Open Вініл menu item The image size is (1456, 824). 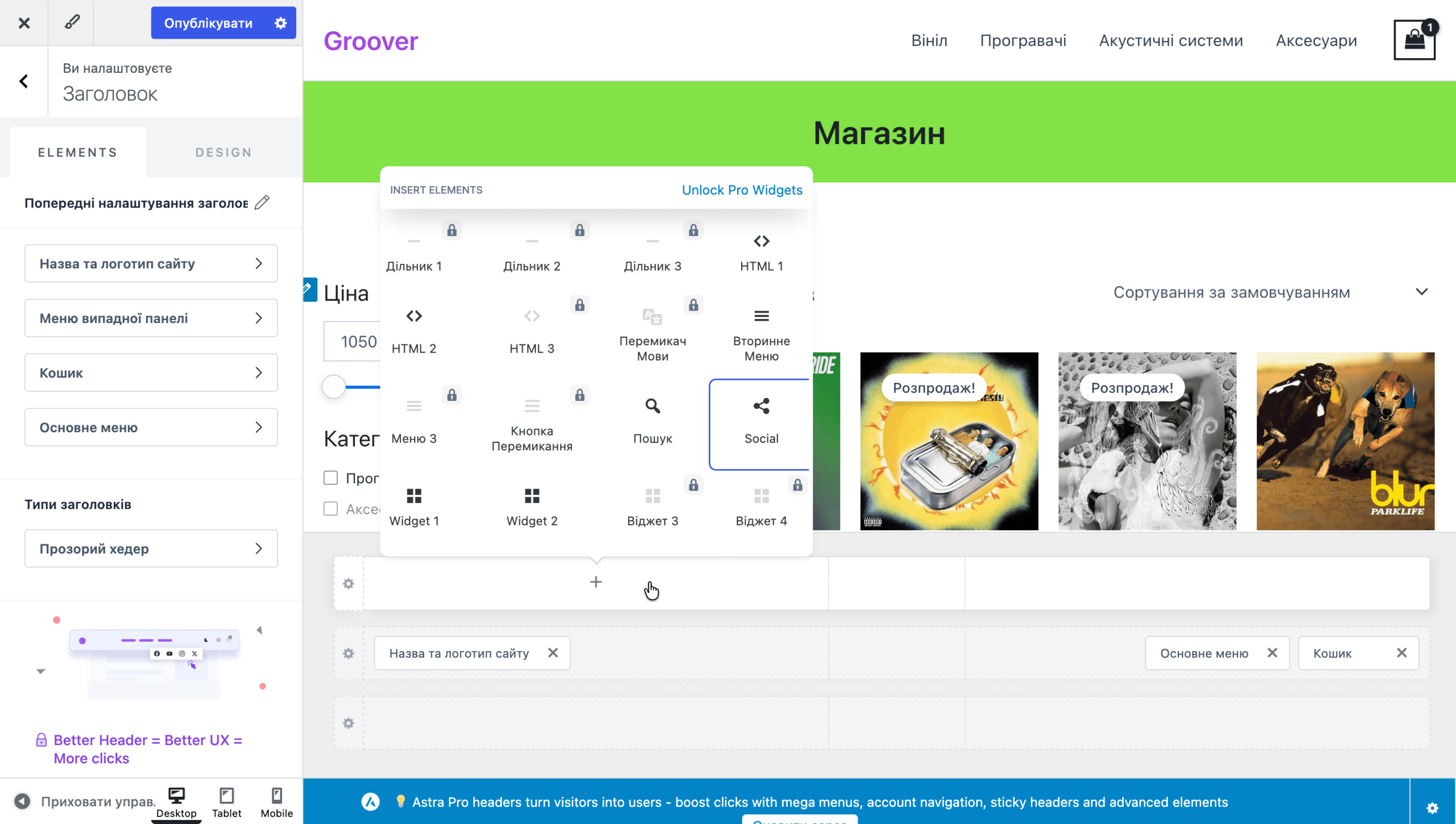point(929,40)
